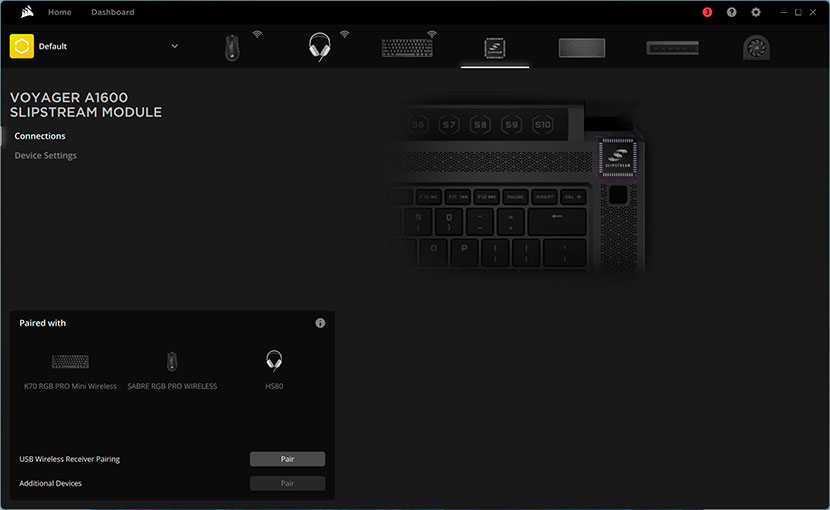Select the Slipstream module device icon

(495, 48)
